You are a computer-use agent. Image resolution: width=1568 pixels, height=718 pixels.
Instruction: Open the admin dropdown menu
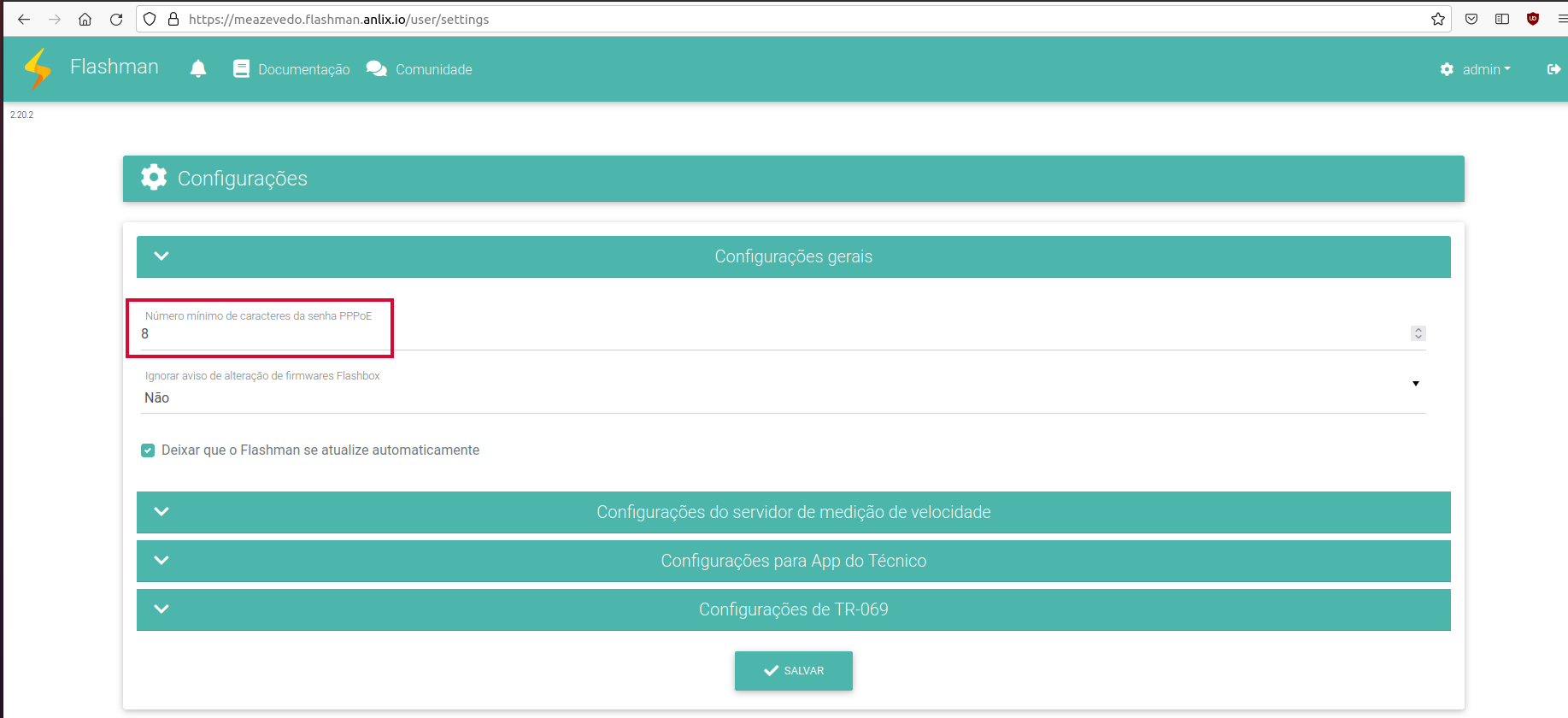[1475, 69]
